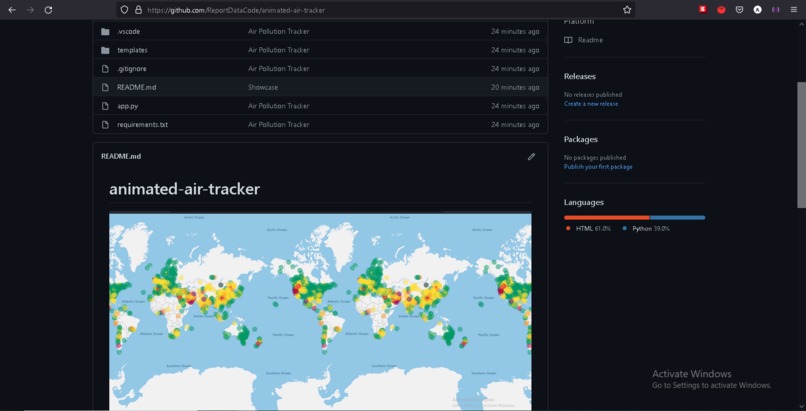Click the 20 minutes ago timestamp
The image size is (806, 411).
[515, 87]
